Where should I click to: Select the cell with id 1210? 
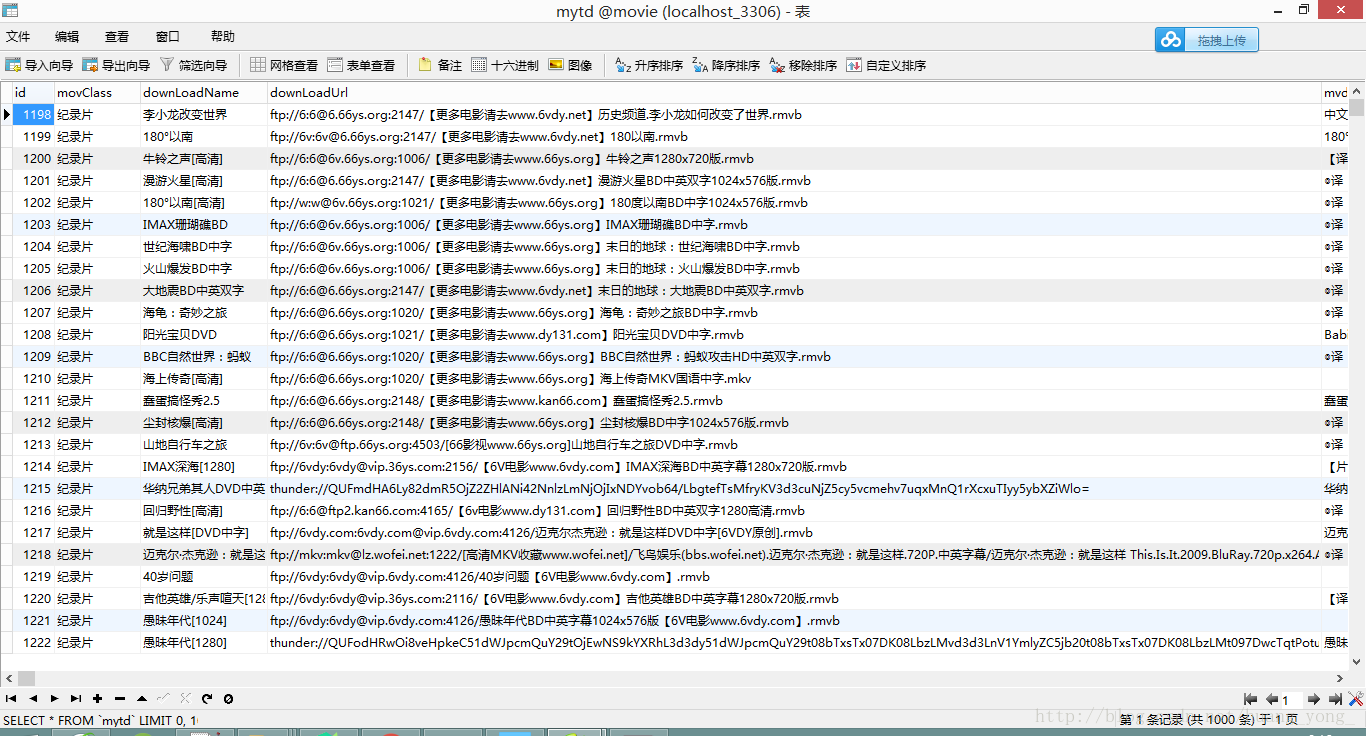[x=33, y=378]
